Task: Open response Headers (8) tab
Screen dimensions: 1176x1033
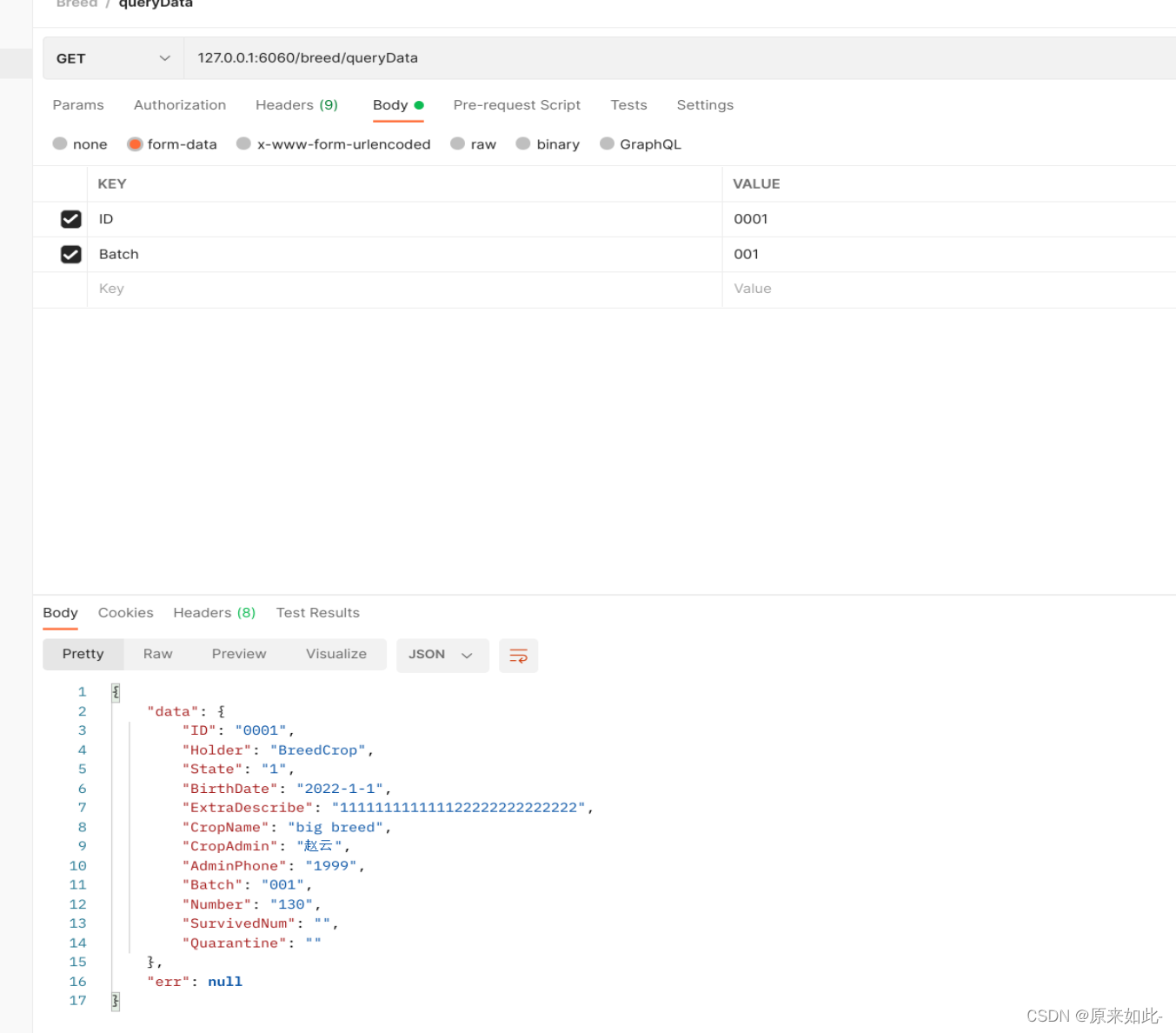Action: 215,613
